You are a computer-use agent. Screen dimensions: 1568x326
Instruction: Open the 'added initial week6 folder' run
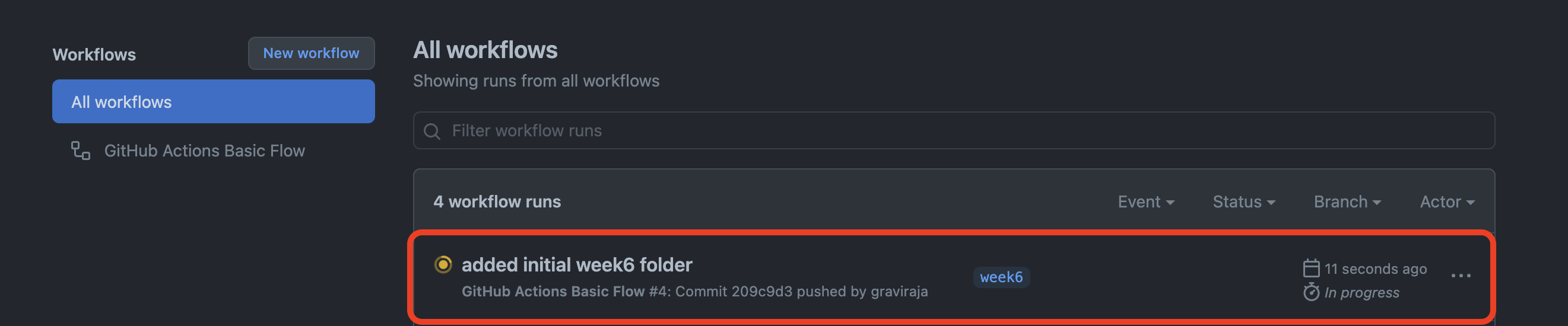click(x=576, y=264)
